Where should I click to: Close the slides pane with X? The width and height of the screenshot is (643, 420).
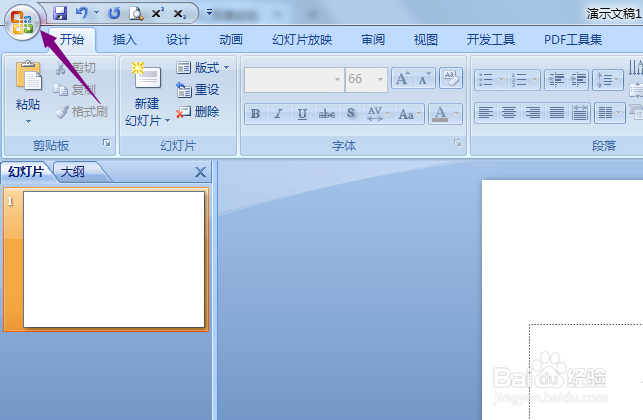point(200,172)
